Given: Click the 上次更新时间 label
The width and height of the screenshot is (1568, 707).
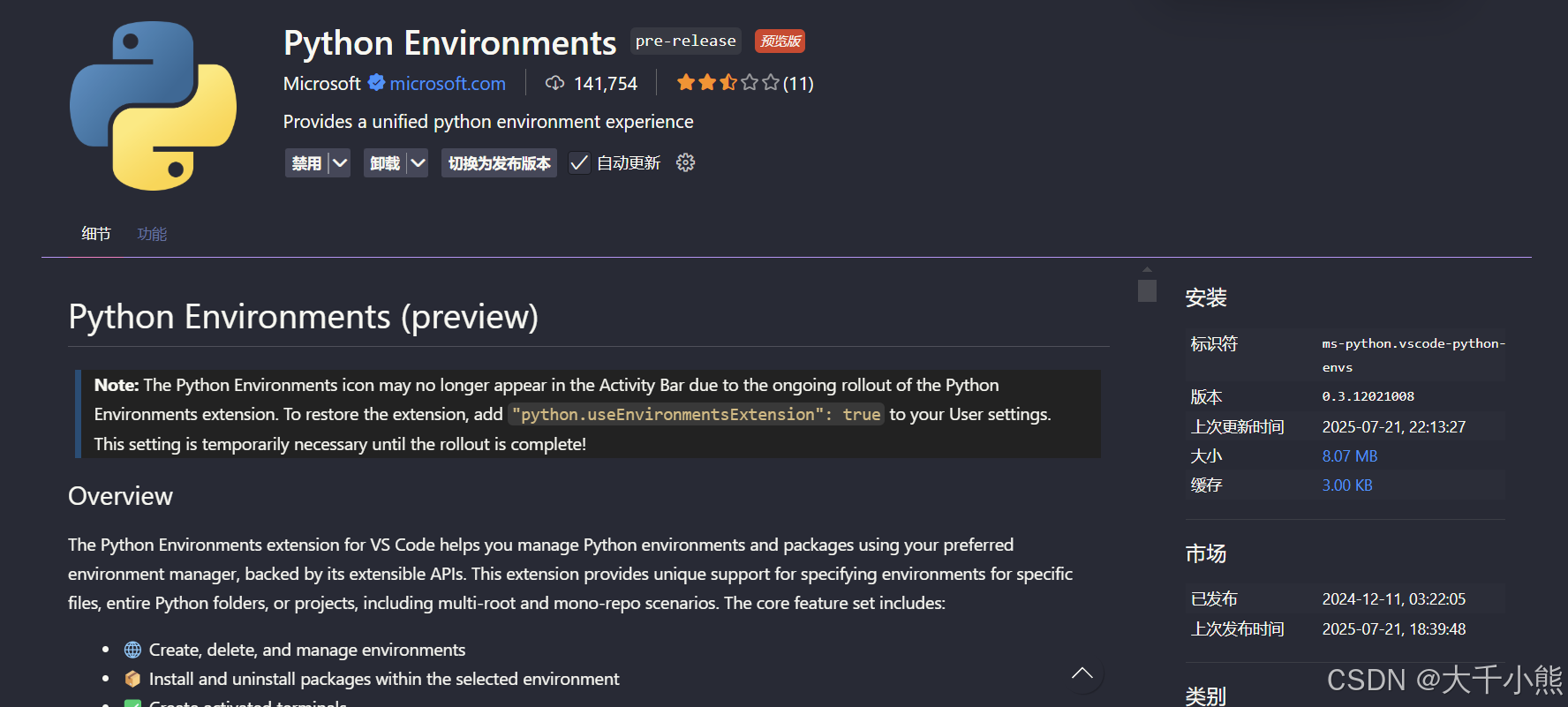Looking at the screenshot, I should click(1238, 427).
